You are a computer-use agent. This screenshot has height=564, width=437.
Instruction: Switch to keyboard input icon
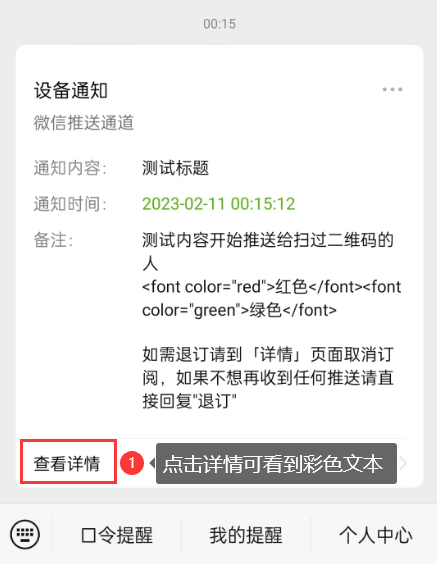click(x=25, y=535)
